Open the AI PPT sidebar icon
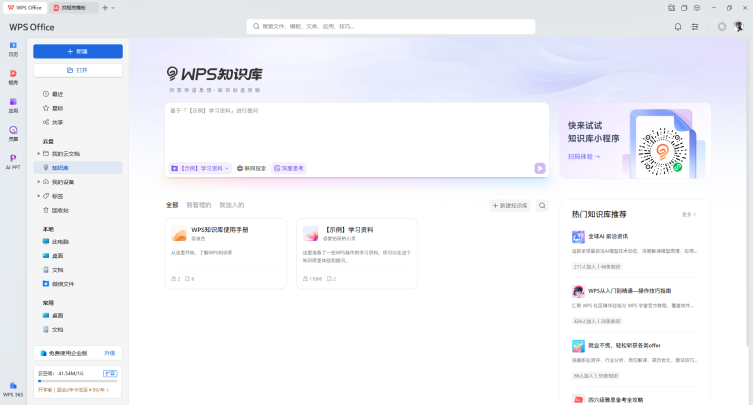 tap(13, 160)
